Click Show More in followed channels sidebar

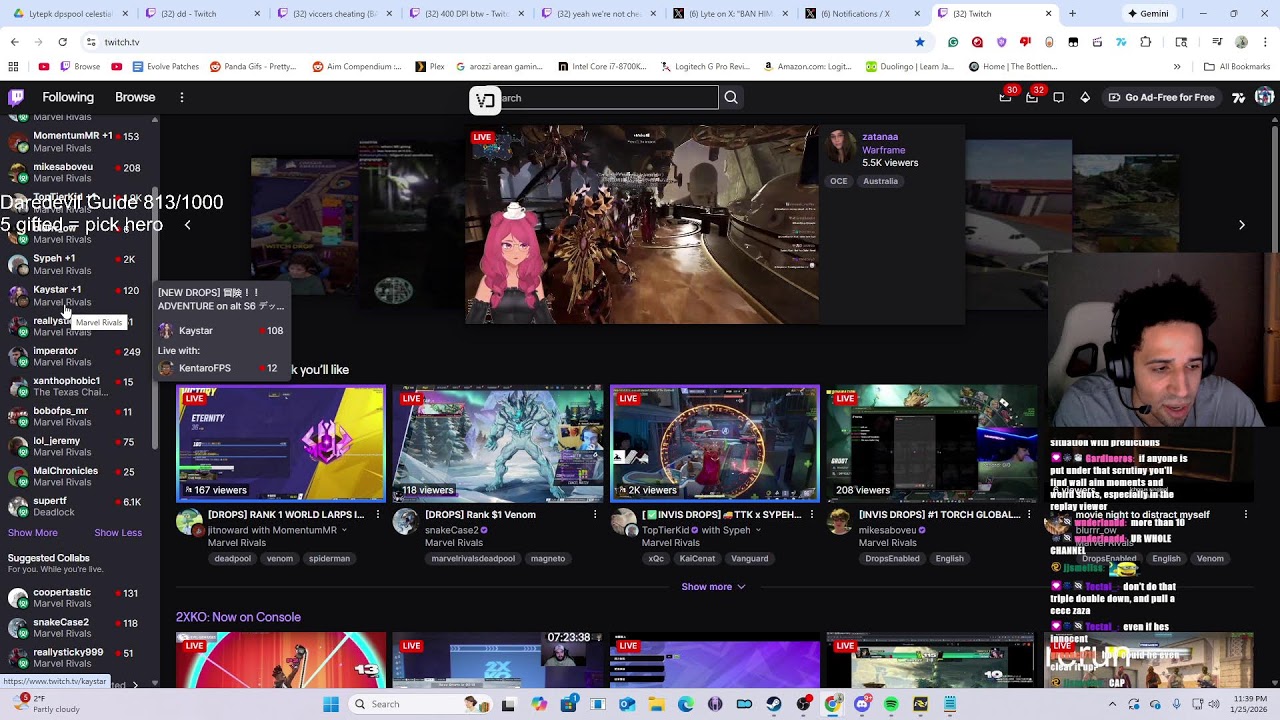click(x=33, y=533)
